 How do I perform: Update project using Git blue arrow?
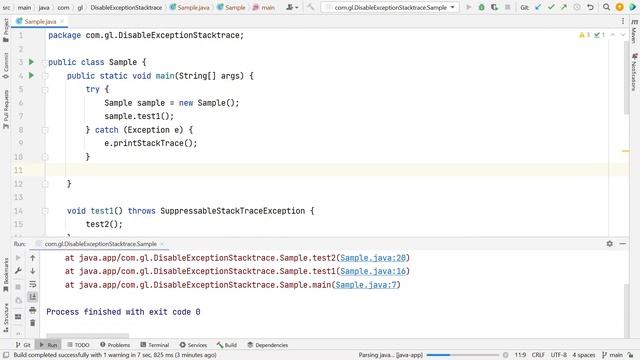pyautogui.click(x=538, y=7)
